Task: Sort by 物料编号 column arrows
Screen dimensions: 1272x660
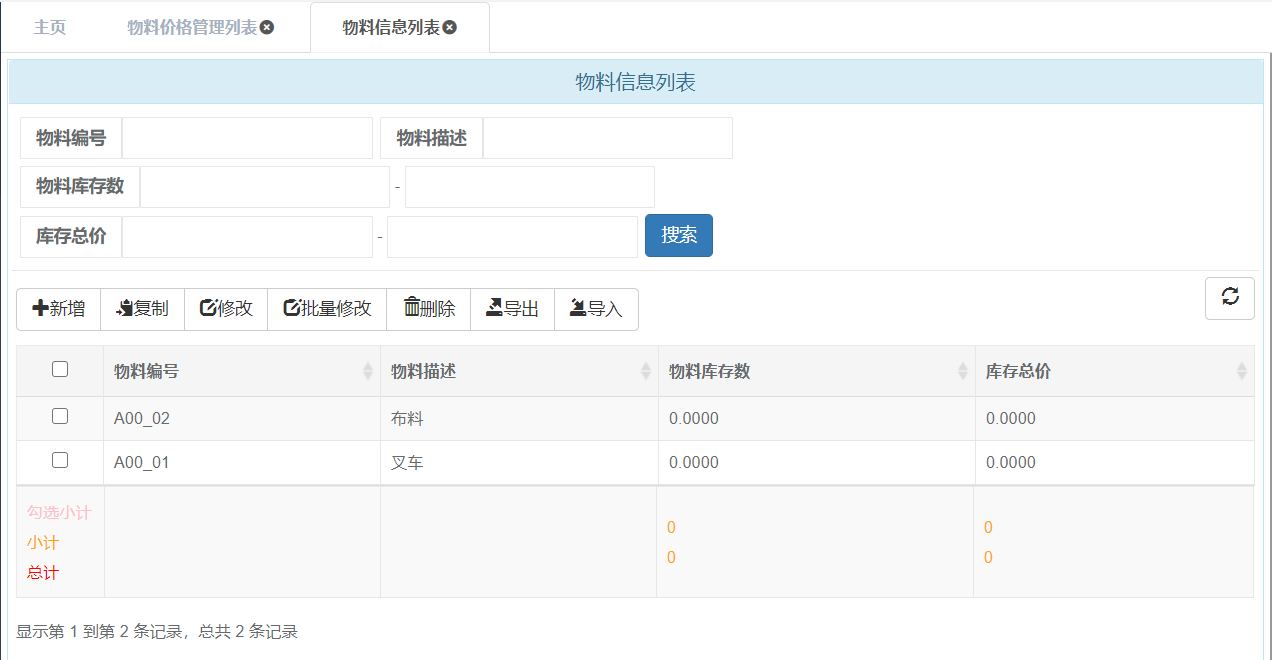Action: click(367, 371)
